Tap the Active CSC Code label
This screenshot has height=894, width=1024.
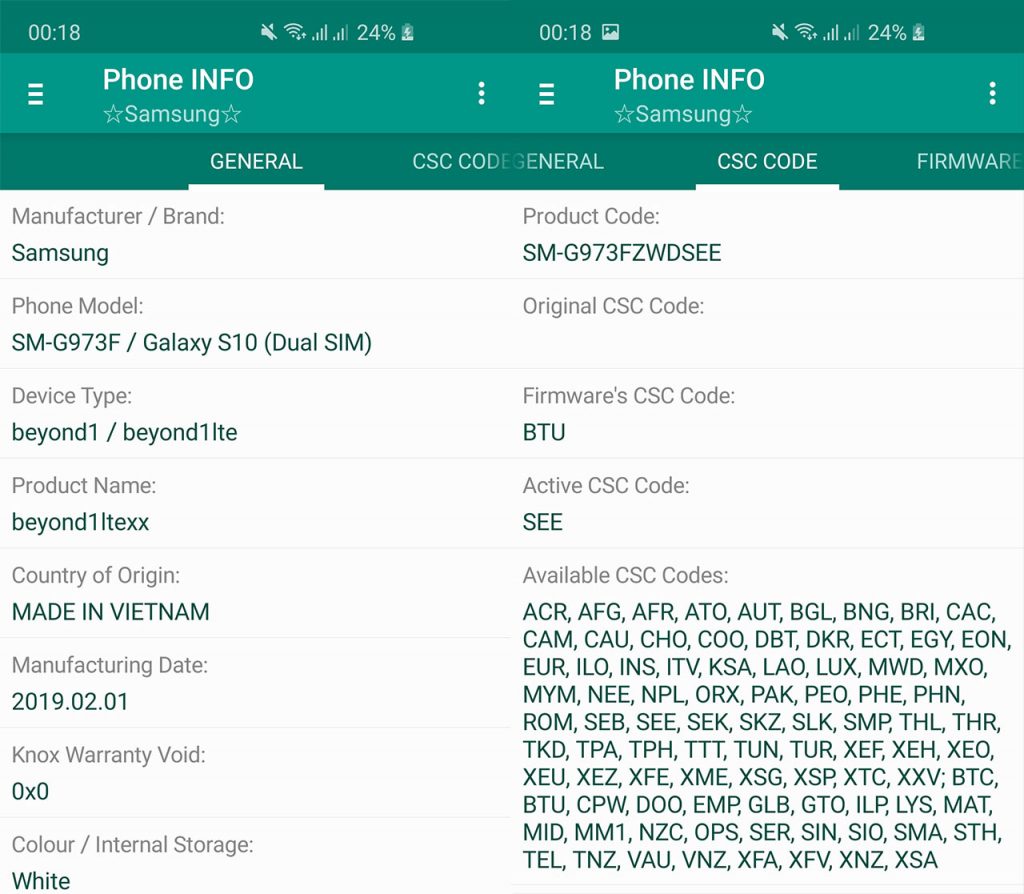click(606, 485)
